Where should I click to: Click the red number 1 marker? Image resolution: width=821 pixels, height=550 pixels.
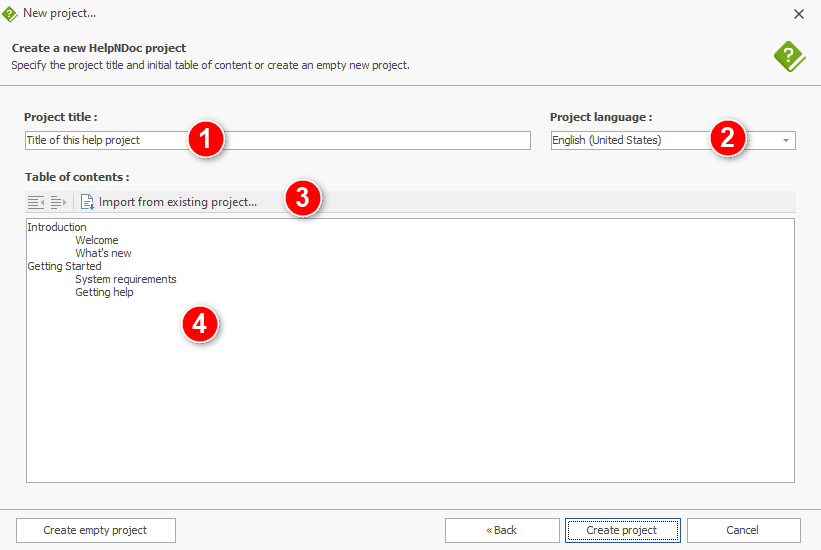click(206, 139)
